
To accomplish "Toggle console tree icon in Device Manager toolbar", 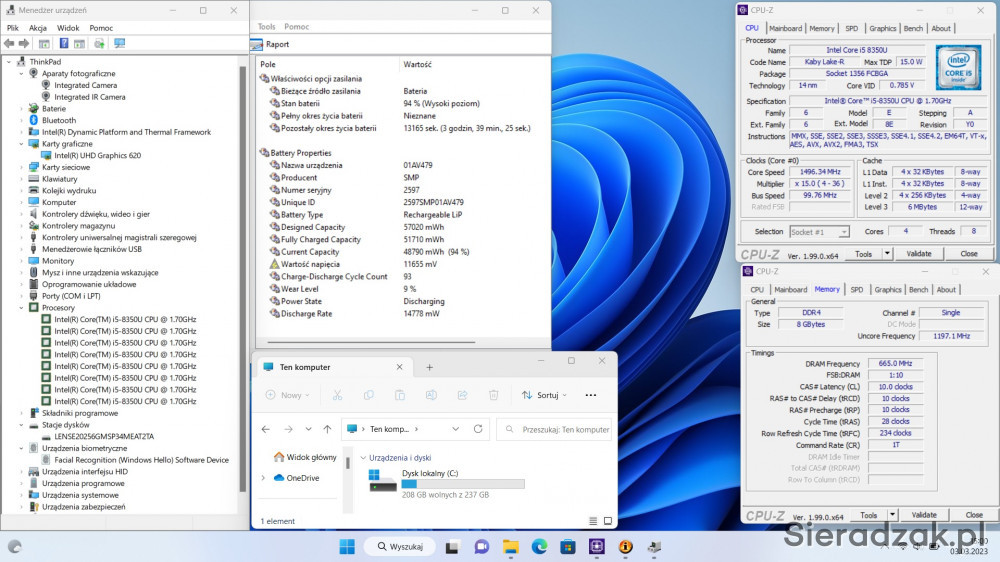I will 44,43.
